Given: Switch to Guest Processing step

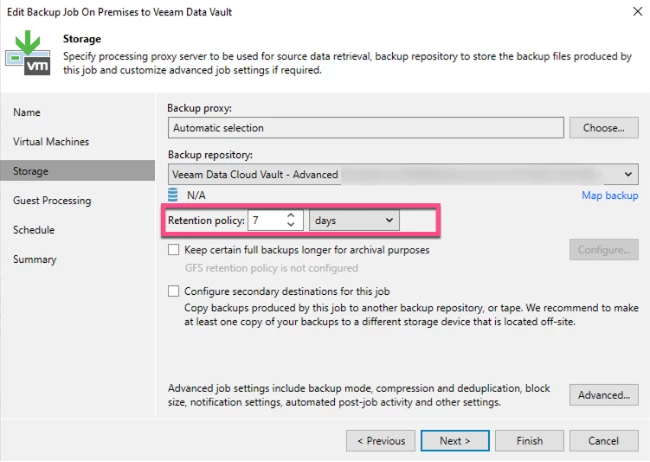Looking at the screenshot, I should click(52, 201).
